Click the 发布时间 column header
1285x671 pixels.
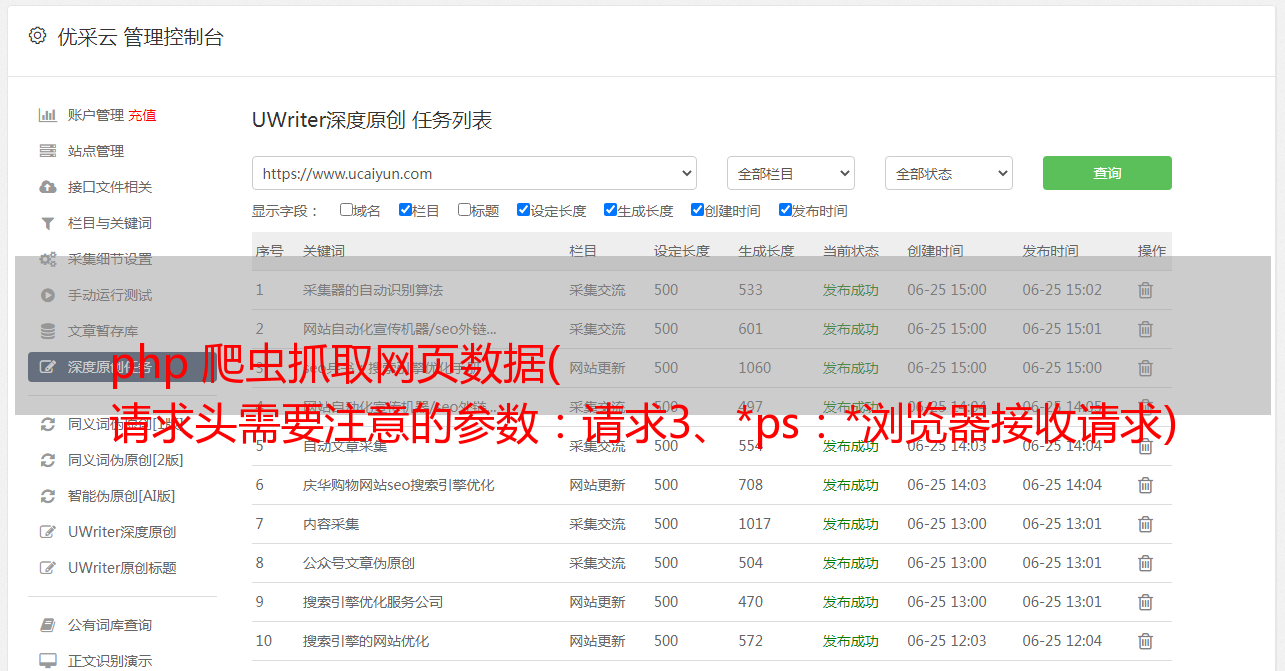1050,251
